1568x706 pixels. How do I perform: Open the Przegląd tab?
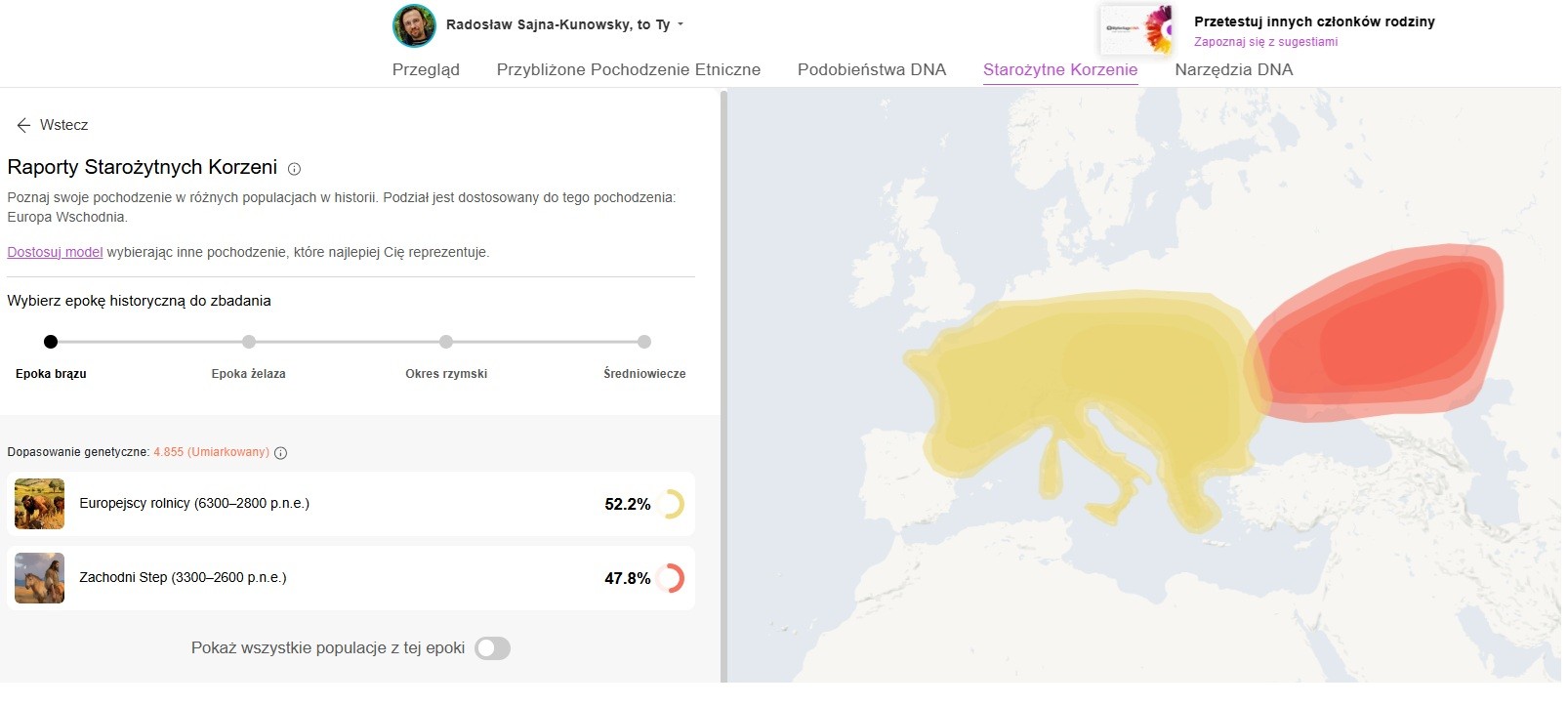tap(426, 69)
